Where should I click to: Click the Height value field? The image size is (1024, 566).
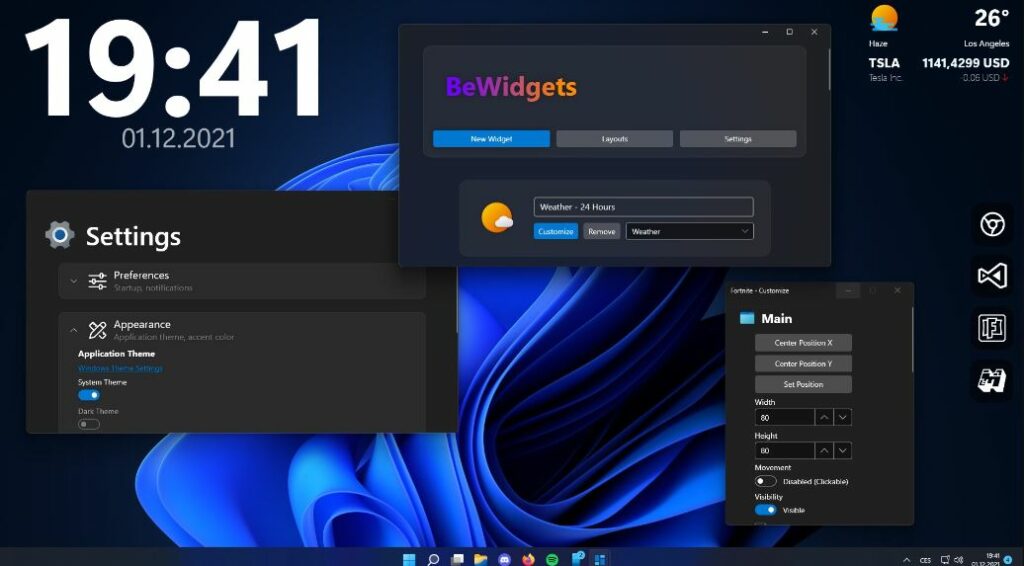pos(784,450)
